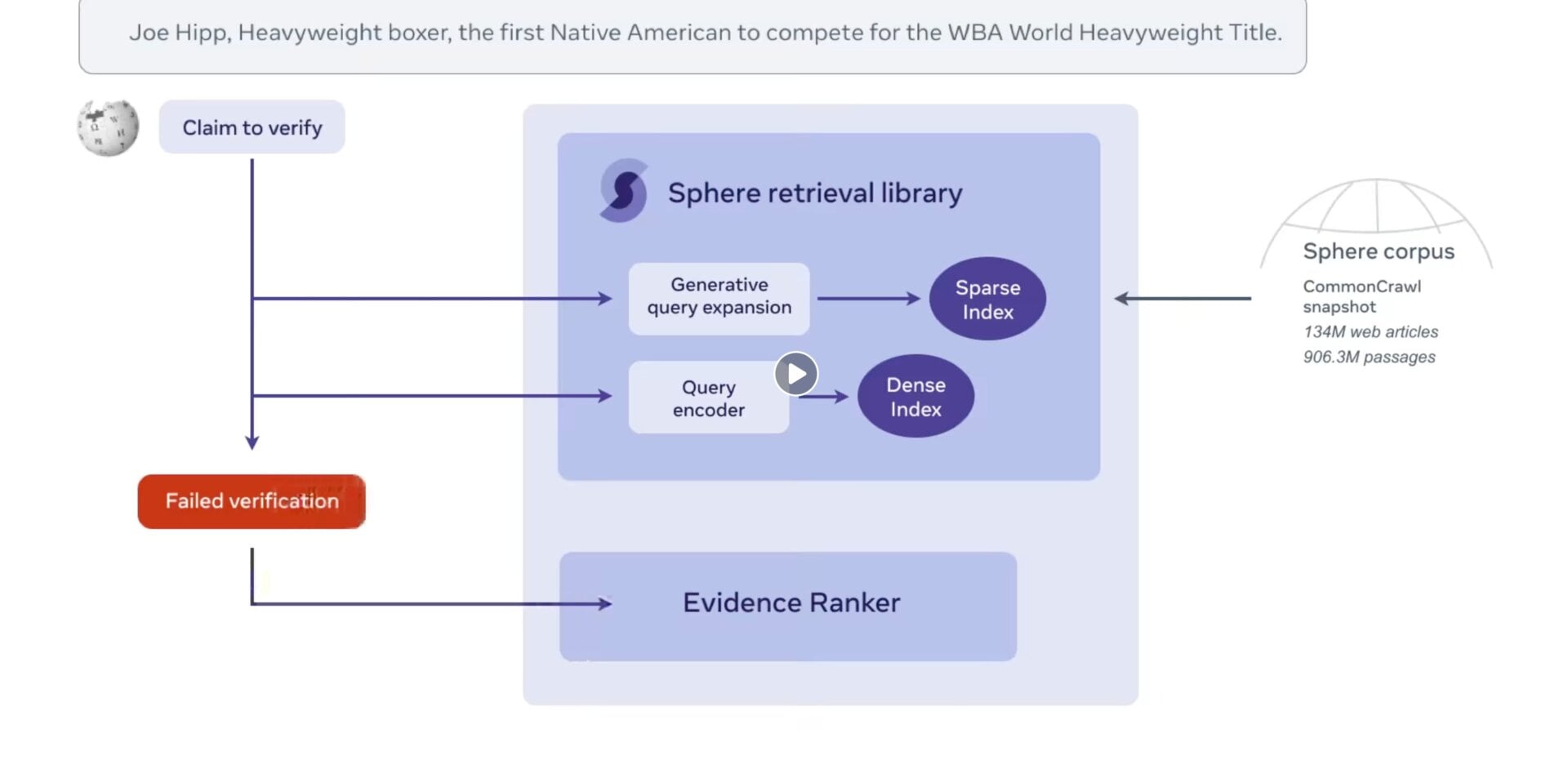Select the Claim to verify label
Viewport: 1568px width, 782px height.
[252, 127]
